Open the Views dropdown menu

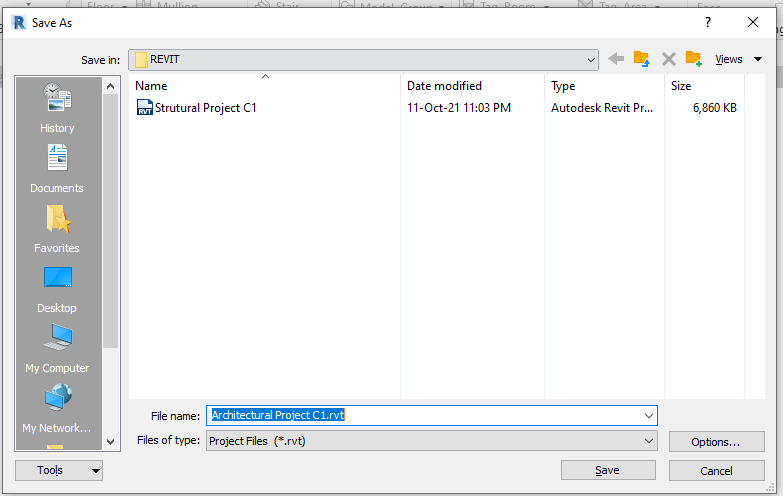tap(739, 59)
